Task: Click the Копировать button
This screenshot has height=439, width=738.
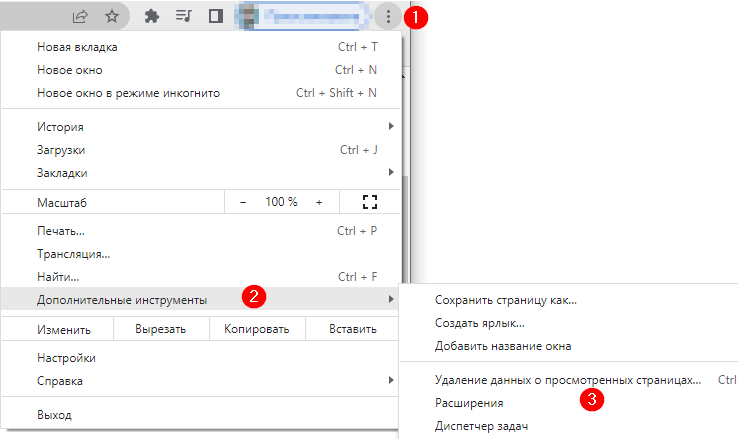Action: (257, 330)
